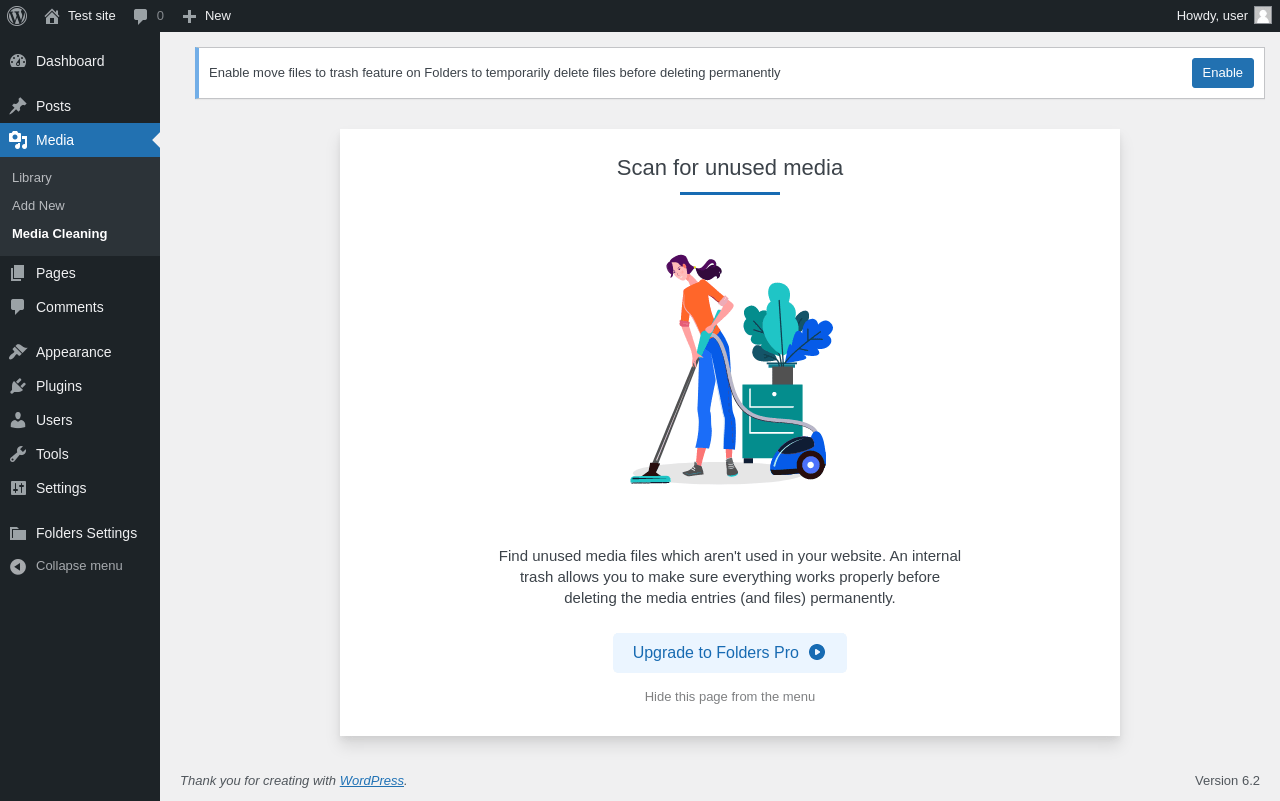Click the Find unused media files description
This screenshot has height=801, width=1280.
(730, 577)
